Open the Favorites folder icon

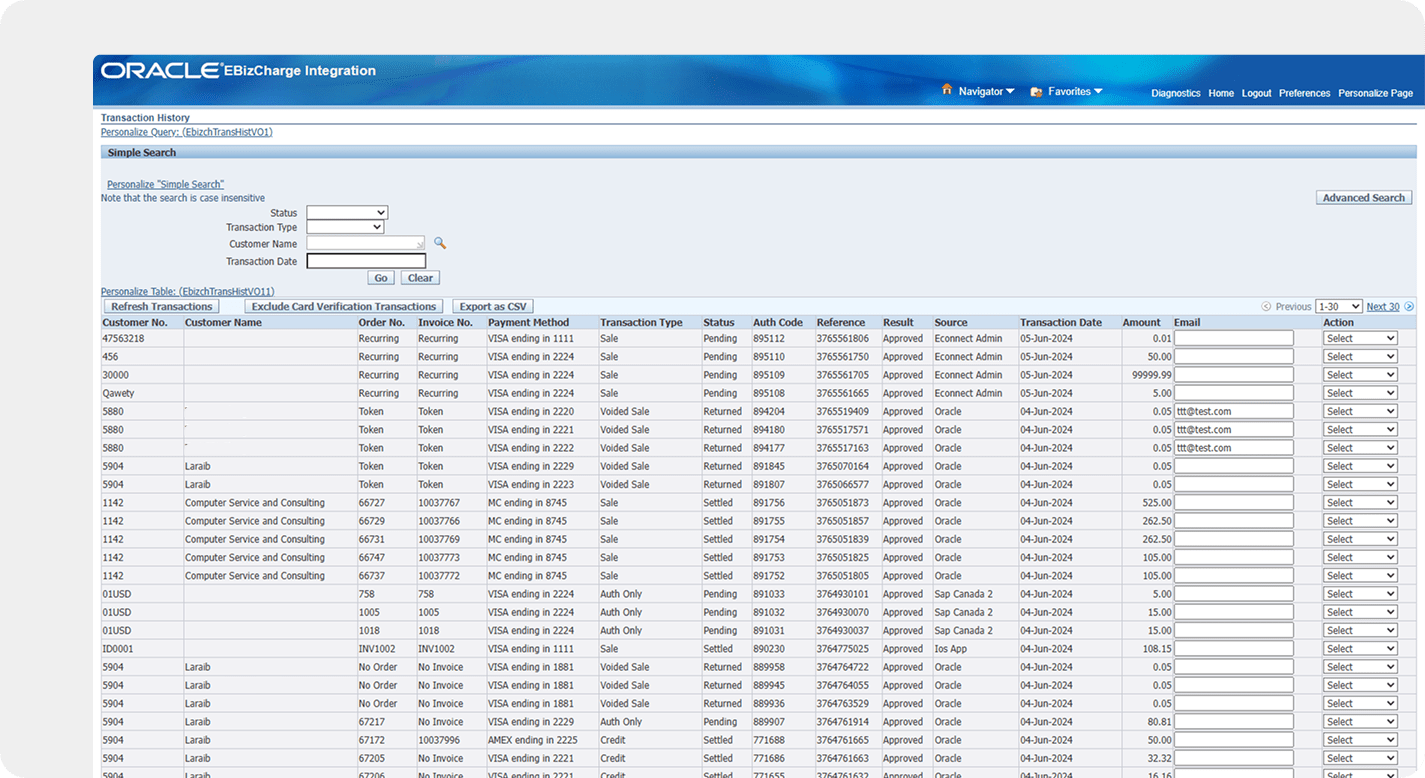pos(1036,91)
